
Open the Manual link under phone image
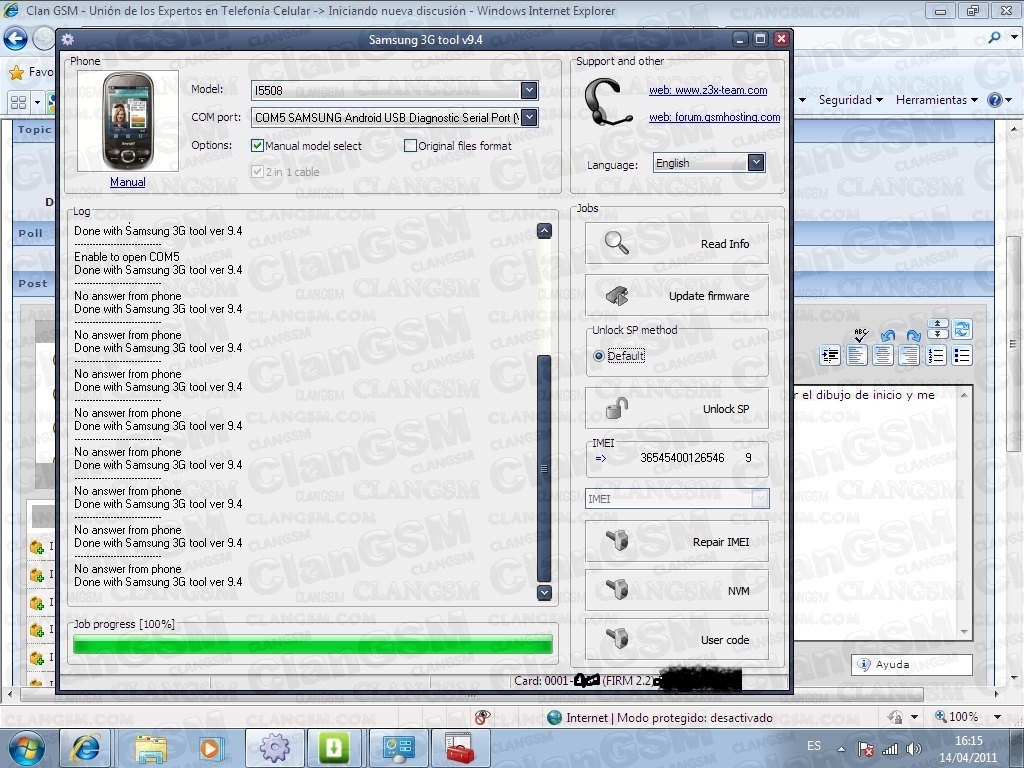tap(127, 182)
